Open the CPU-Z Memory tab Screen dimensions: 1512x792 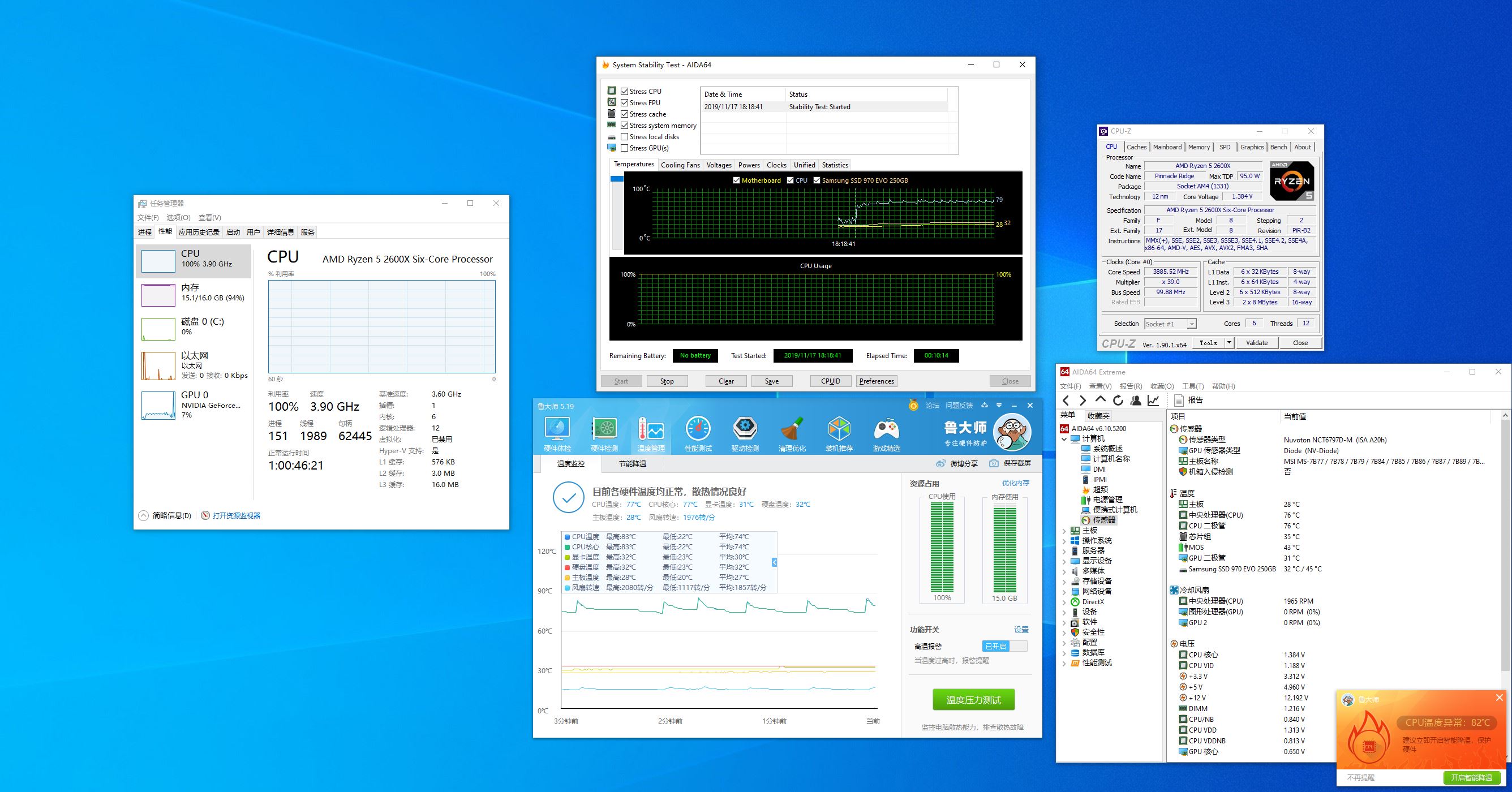[x=1199, y=147]
